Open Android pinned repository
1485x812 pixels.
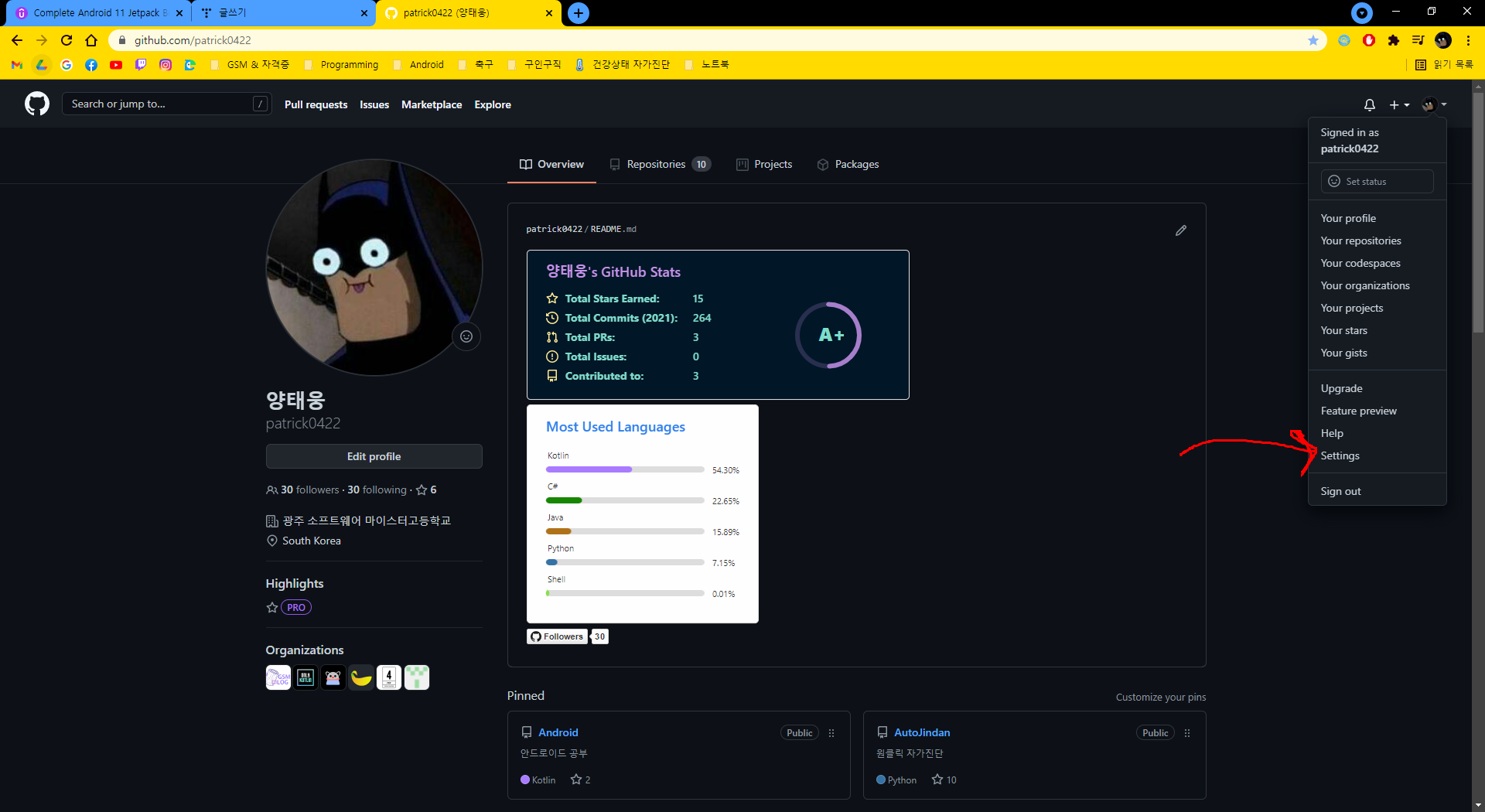click(x=558, y=732)
